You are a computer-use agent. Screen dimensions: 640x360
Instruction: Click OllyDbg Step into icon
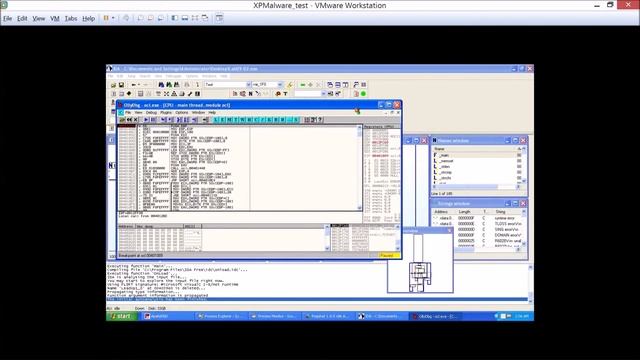[x=164, y=120]
